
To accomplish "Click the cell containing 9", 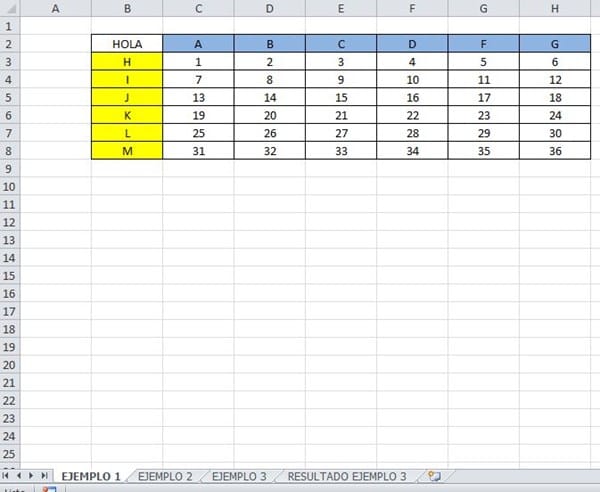I will coord(341,79).
